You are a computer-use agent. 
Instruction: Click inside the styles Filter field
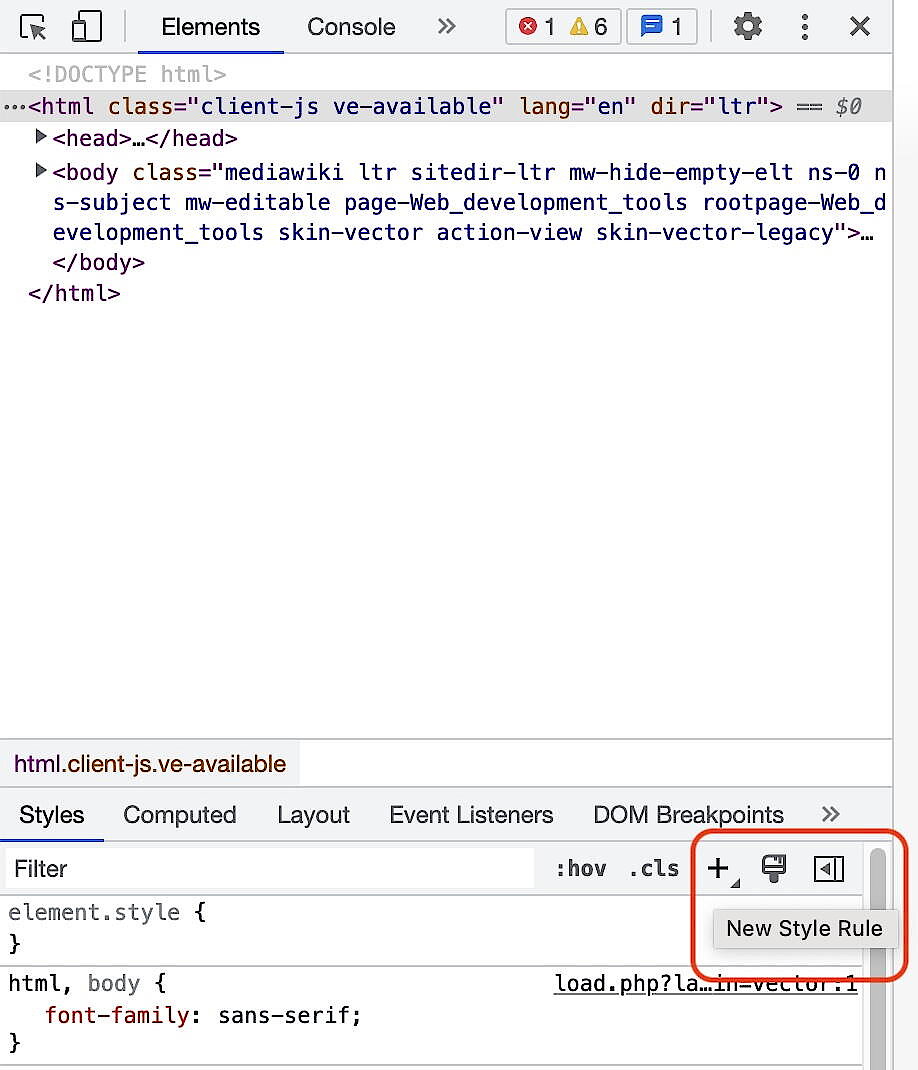[200, 868]
